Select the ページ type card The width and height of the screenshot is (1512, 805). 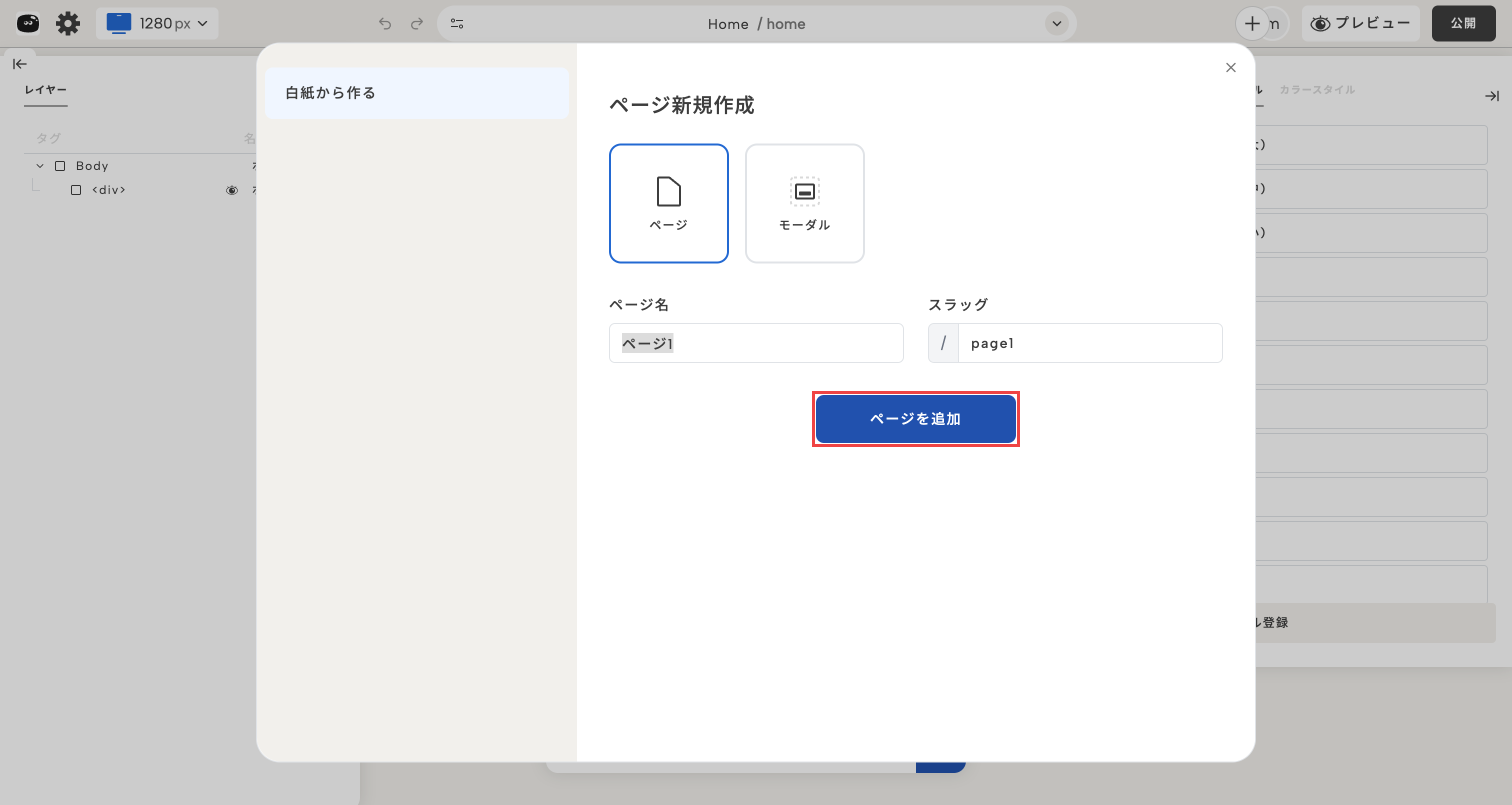pos(668,203)
